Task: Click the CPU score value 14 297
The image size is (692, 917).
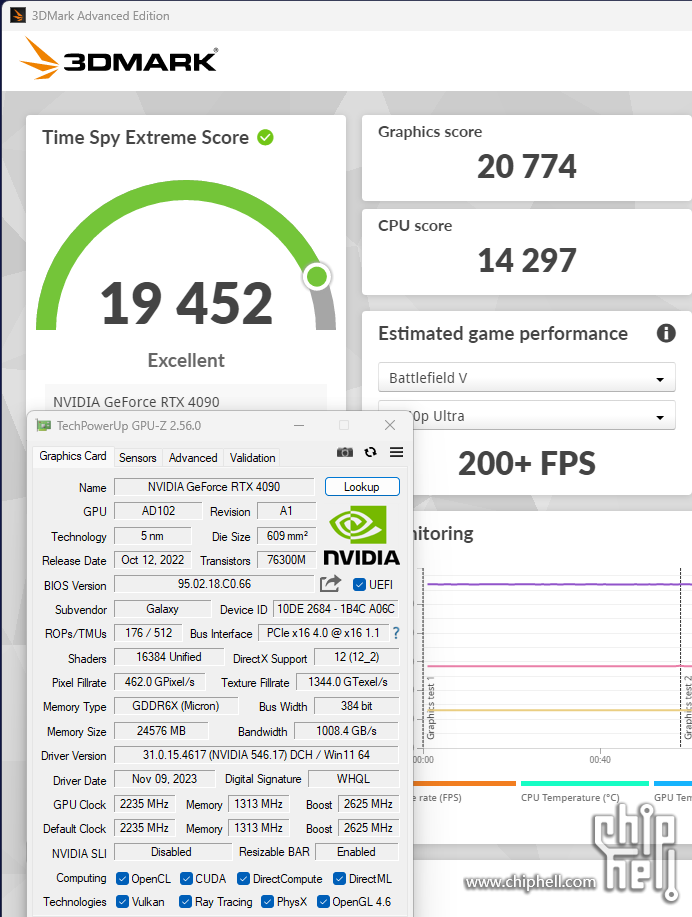Action: tap(526, 260)
